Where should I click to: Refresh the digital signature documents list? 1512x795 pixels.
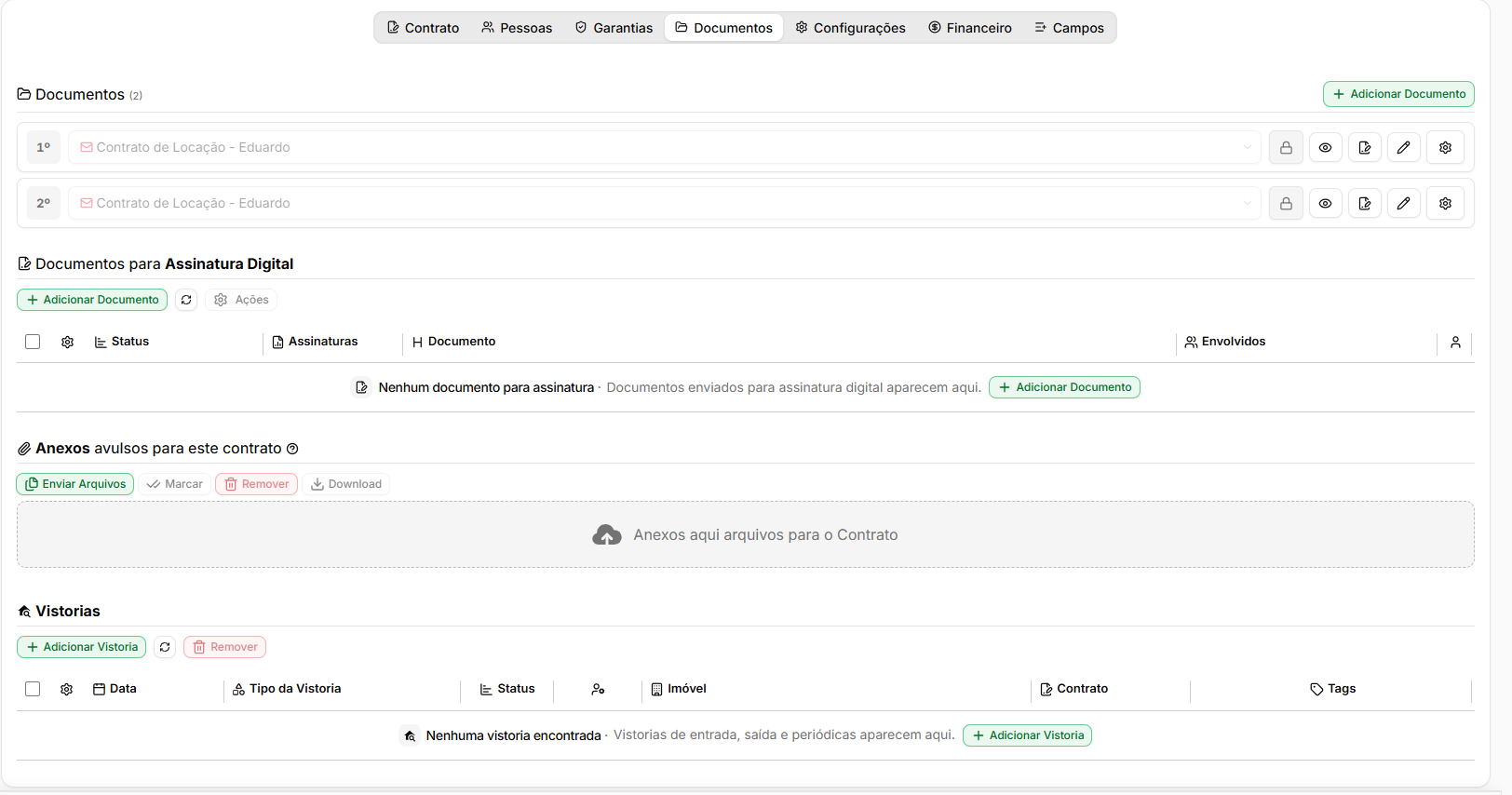click(x=186, y=300)
